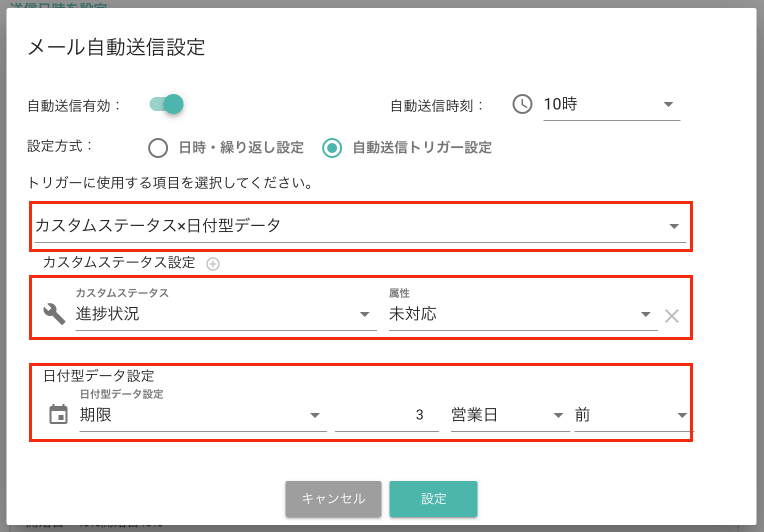Click the キャンセル button
Image resolution: width=764 pixels, height=532 pixels.
tap(333, 499)
